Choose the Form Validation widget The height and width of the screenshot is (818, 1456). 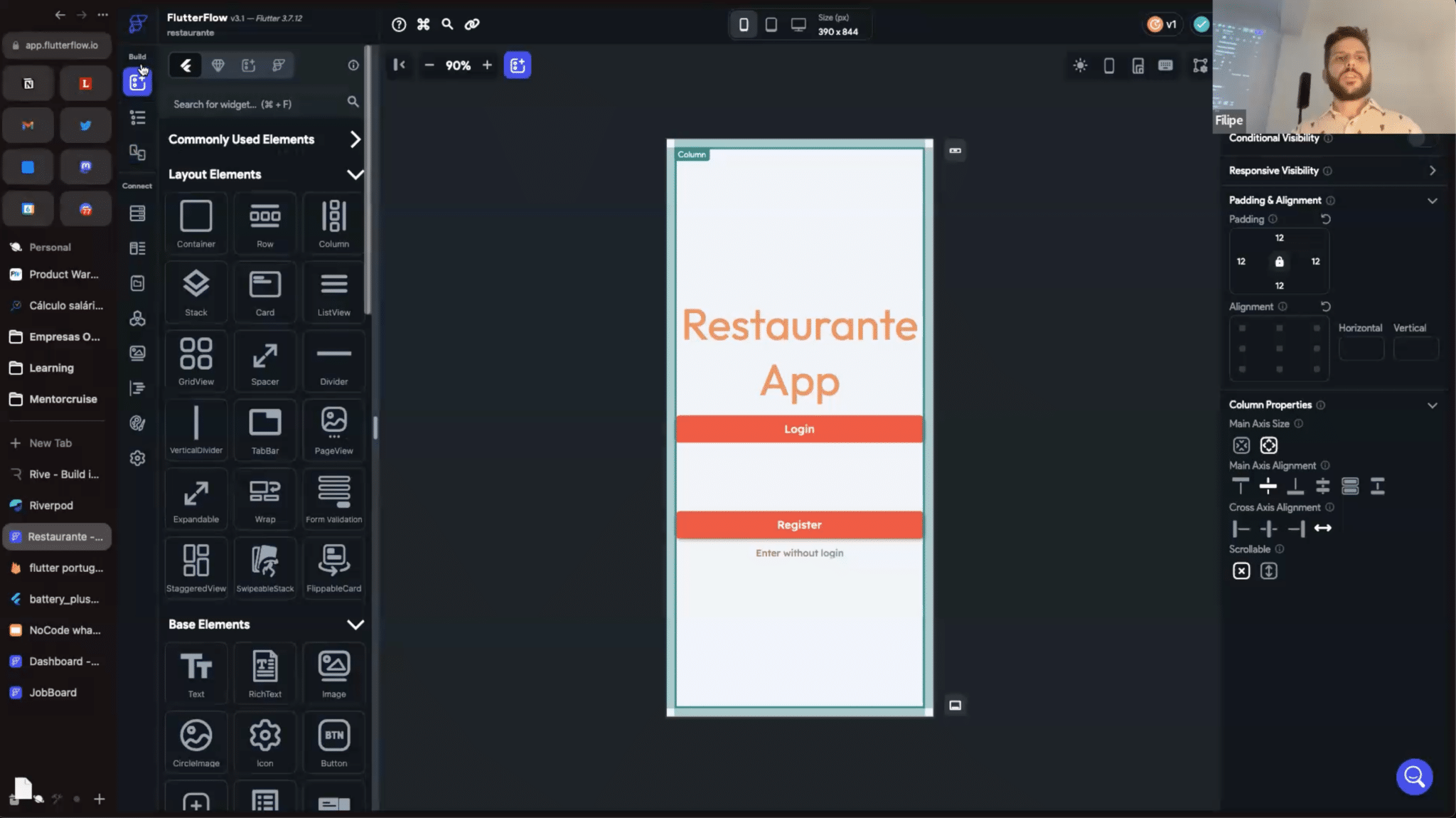point(333,499)
